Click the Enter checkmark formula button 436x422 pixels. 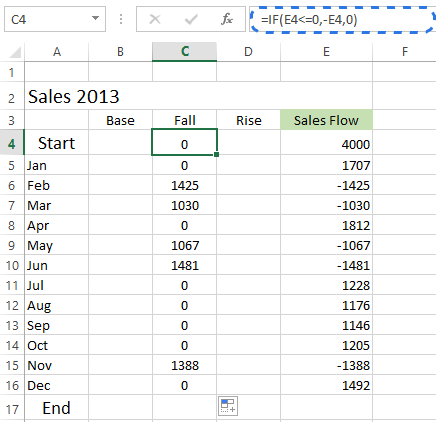(x=191, y=19)
